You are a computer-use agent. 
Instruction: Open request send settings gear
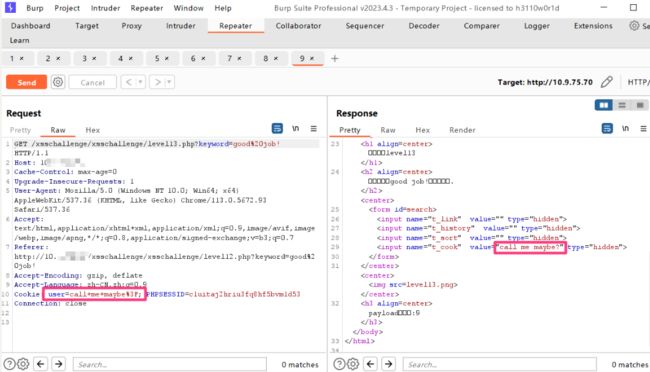point(58,82)
